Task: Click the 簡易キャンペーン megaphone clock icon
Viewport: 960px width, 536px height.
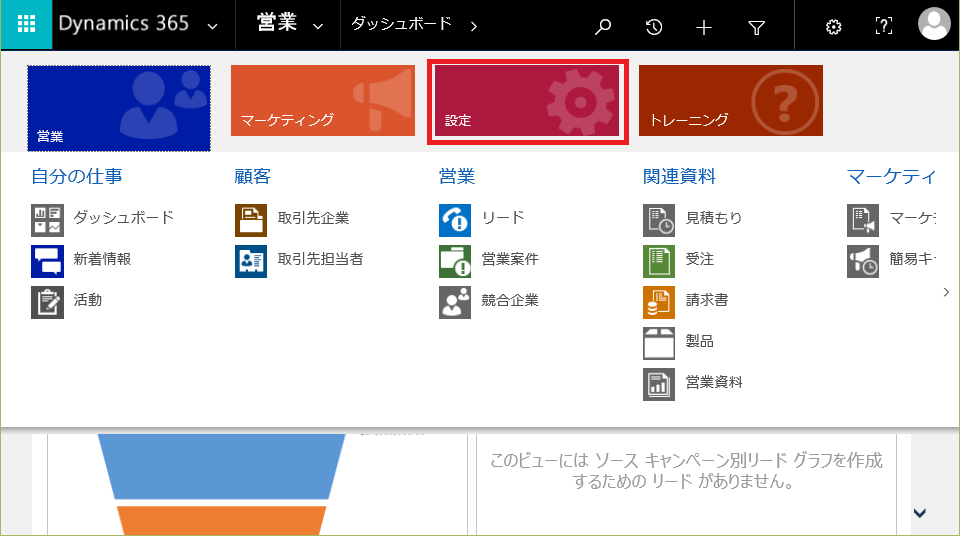Action: coord(863,262)
